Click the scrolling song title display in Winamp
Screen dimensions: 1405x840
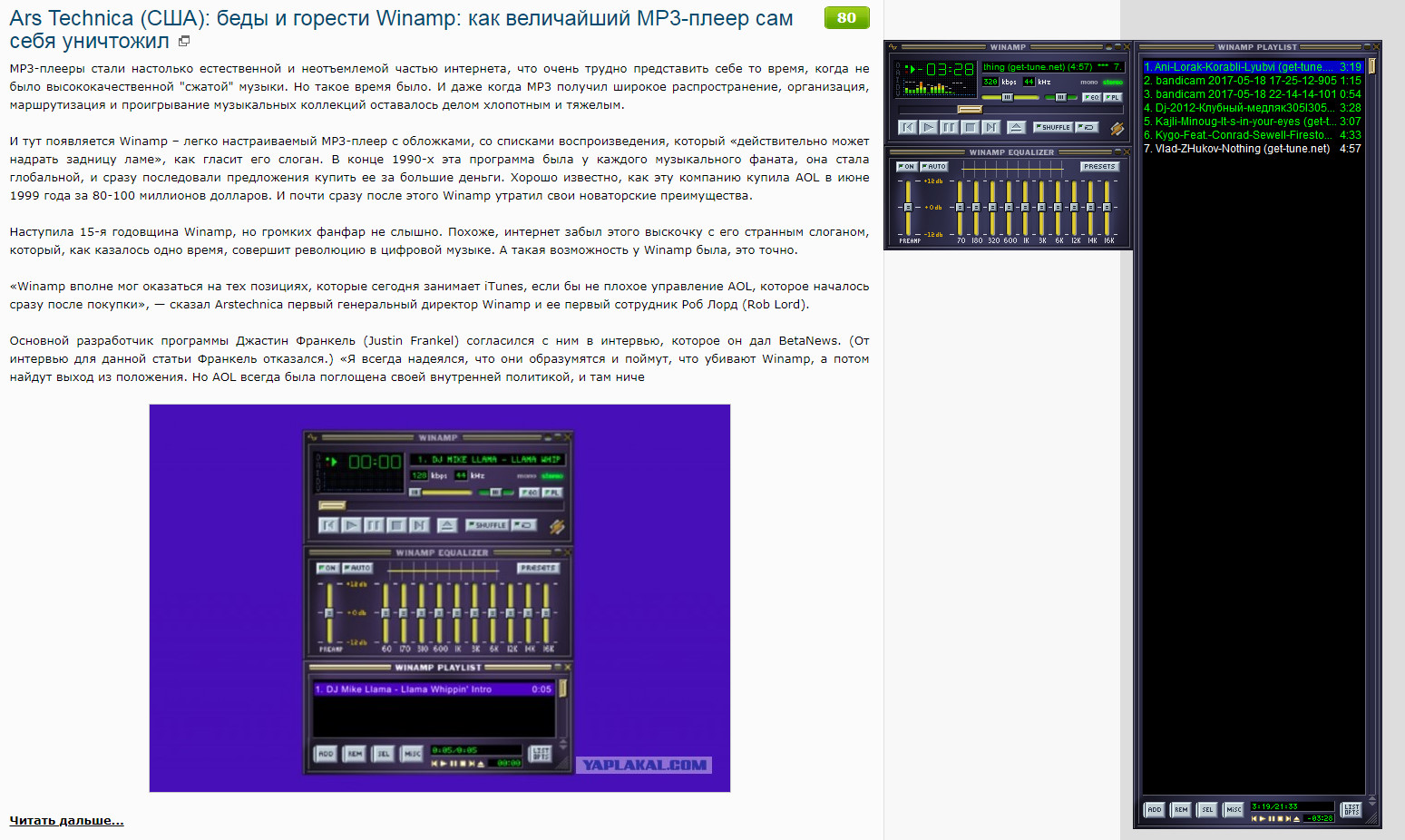(x=1053, y=67)
